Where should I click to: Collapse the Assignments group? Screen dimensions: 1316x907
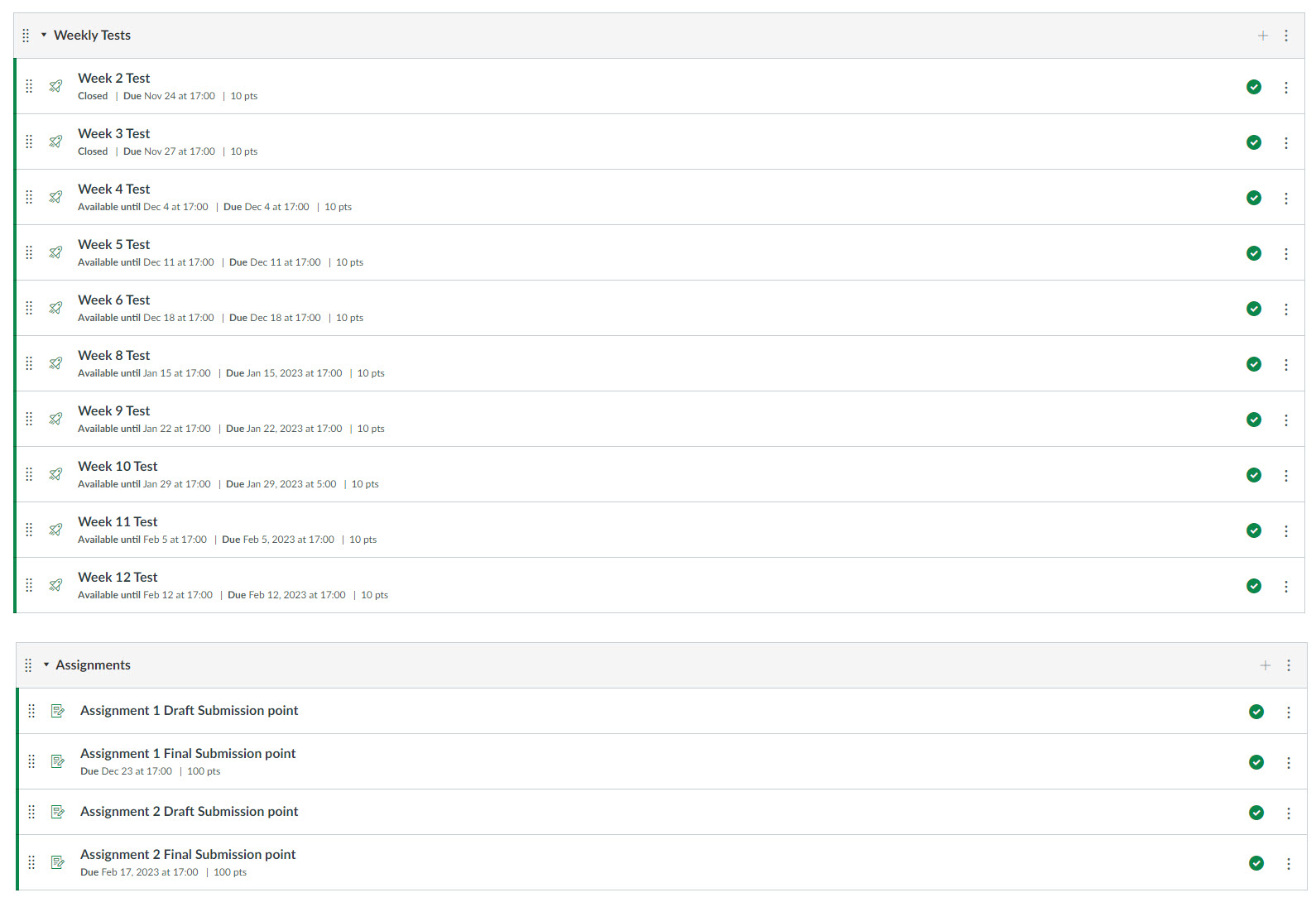46,665
